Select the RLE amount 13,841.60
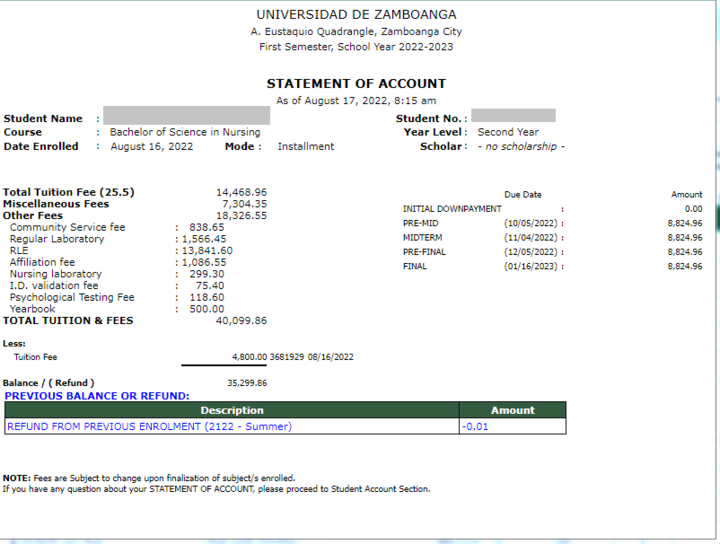 [x=208, y=251]
